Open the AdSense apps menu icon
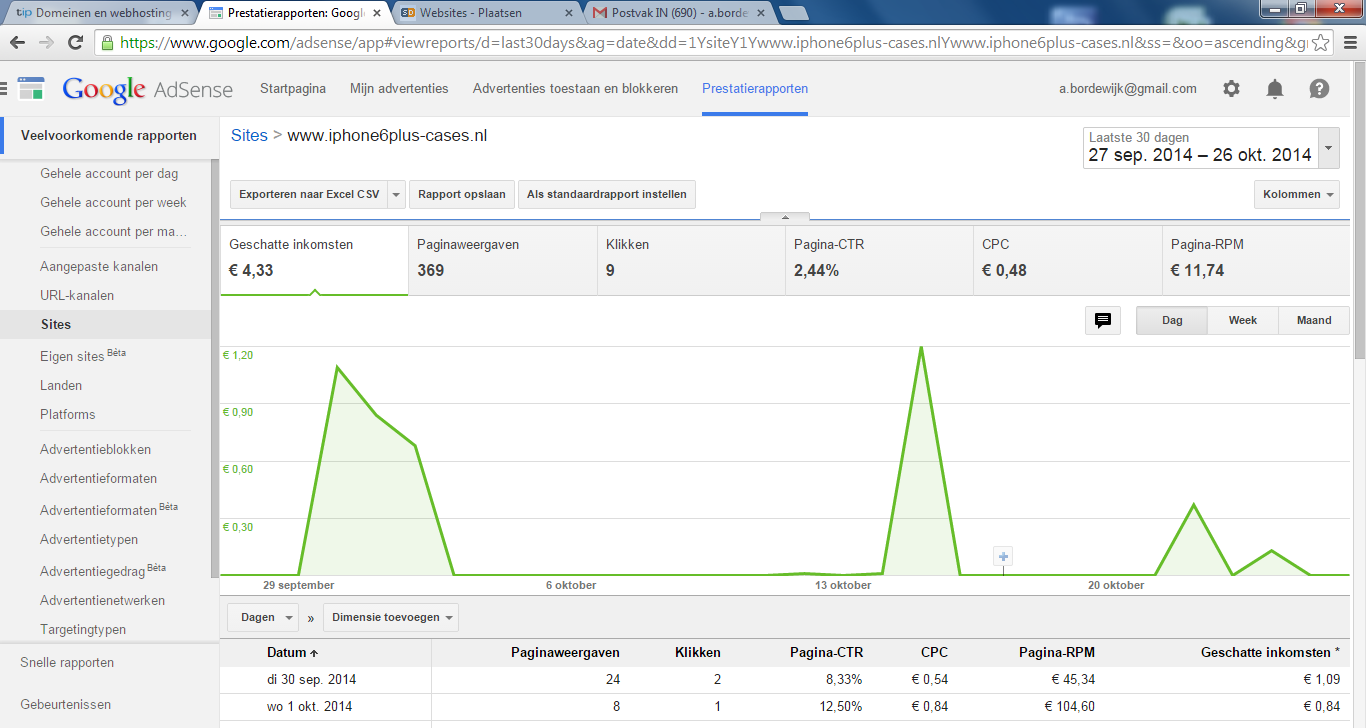 tap(31, 88)
